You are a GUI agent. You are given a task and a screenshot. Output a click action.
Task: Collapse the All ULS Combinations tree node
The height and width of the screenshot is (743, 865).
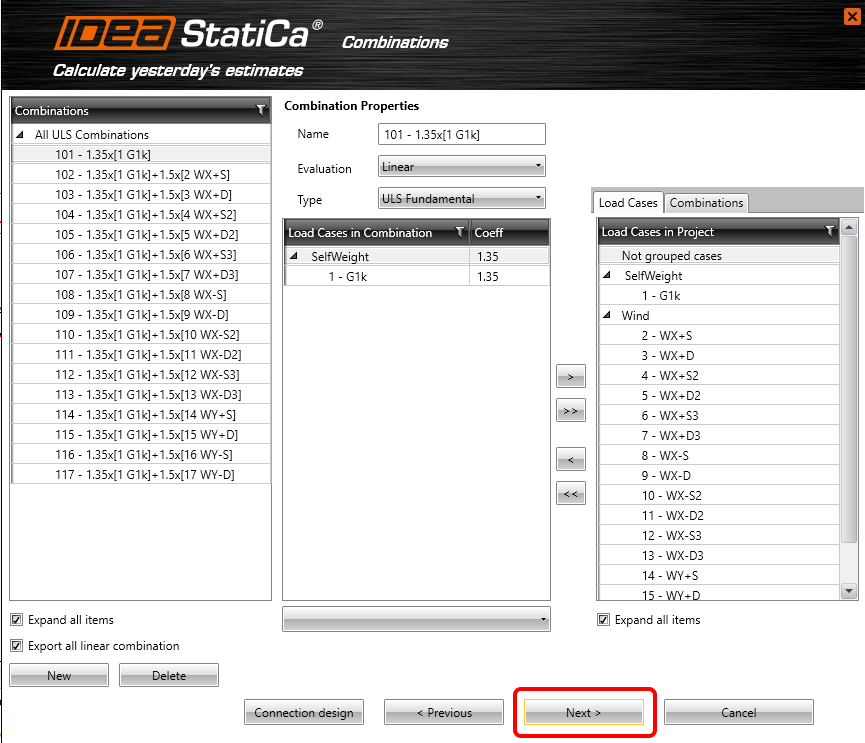[x=20, y=134]
